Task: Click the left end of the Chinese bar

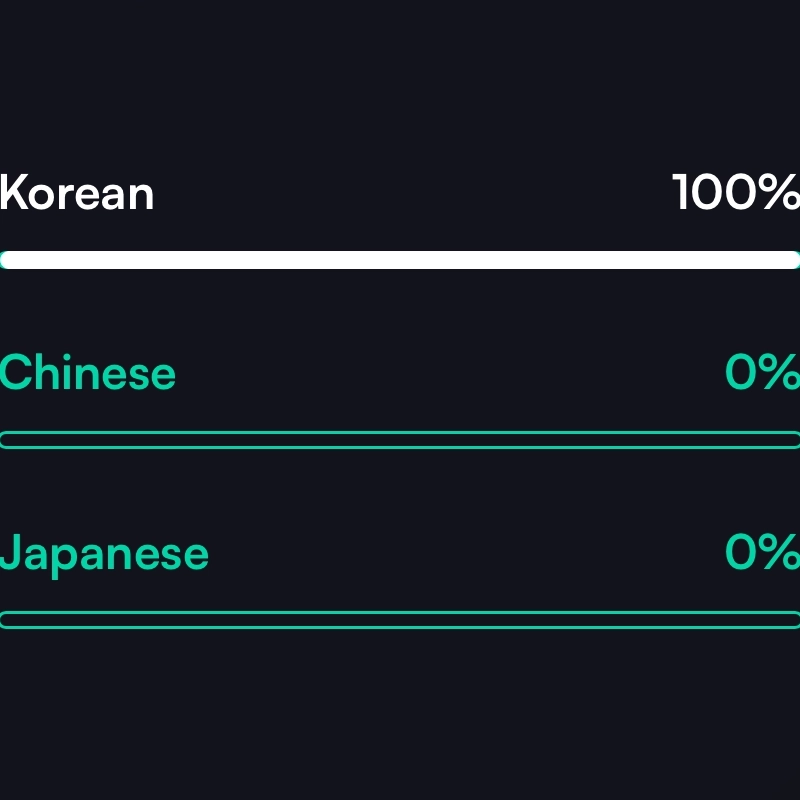Action: [8, 440]
